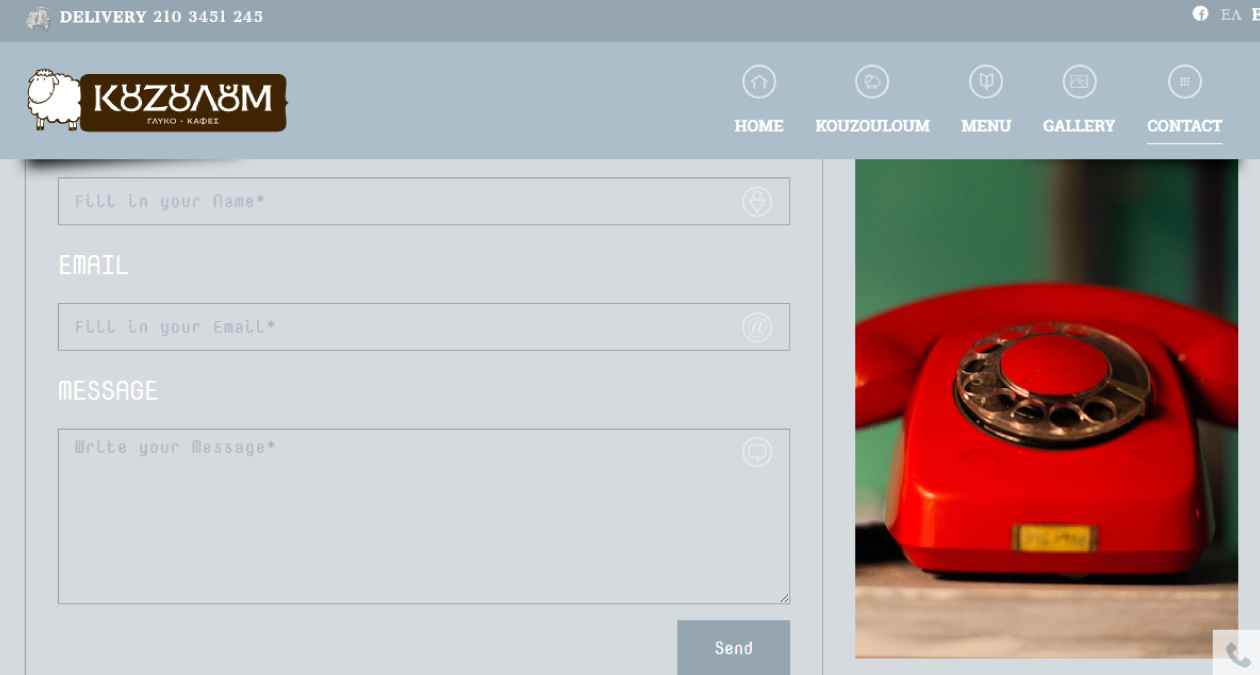Click the Gallery picture icon
Viewport: 1260px width, 675px height.
1079,82
